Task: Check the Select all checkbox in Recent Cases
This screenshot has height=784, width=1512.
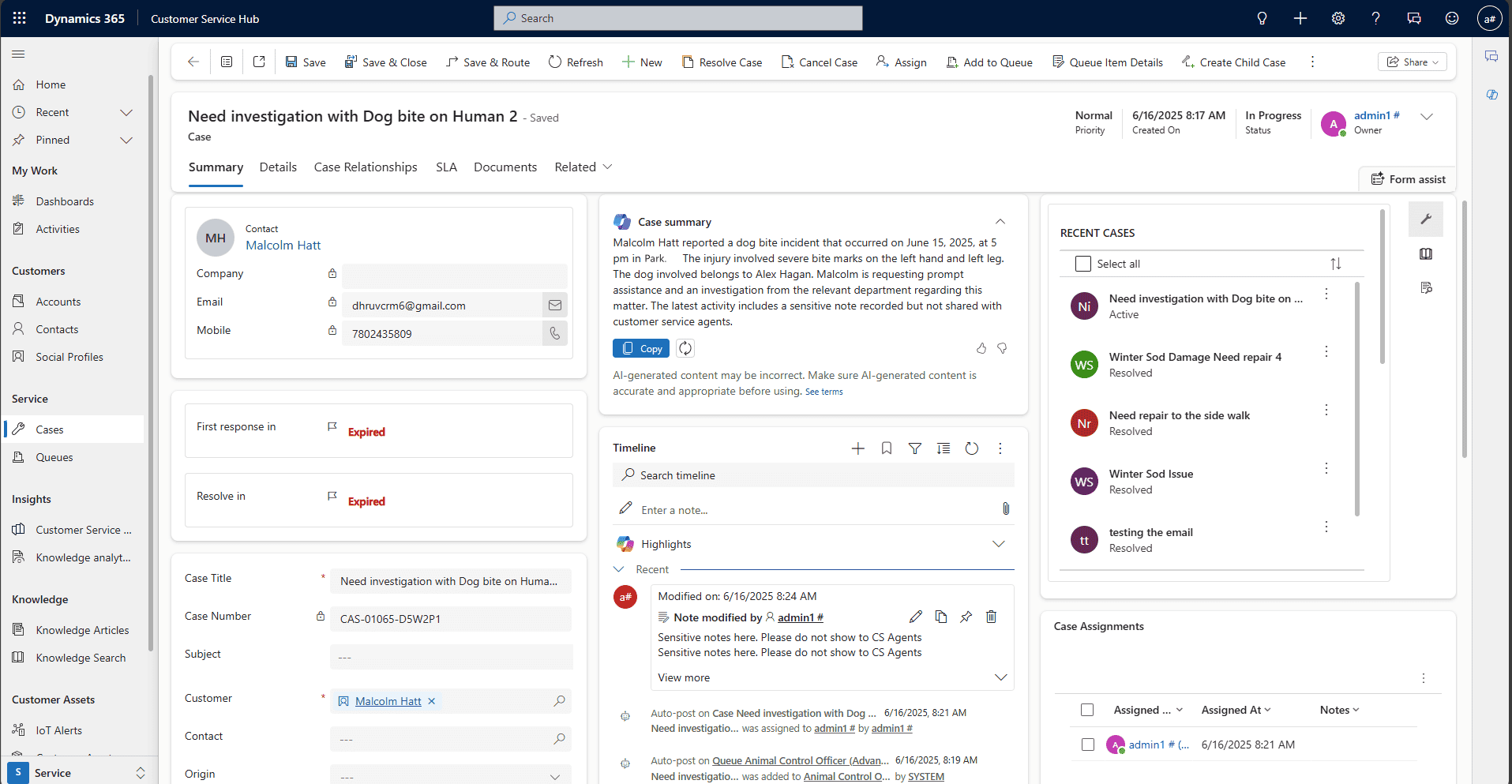Action: pos(1082,264)
